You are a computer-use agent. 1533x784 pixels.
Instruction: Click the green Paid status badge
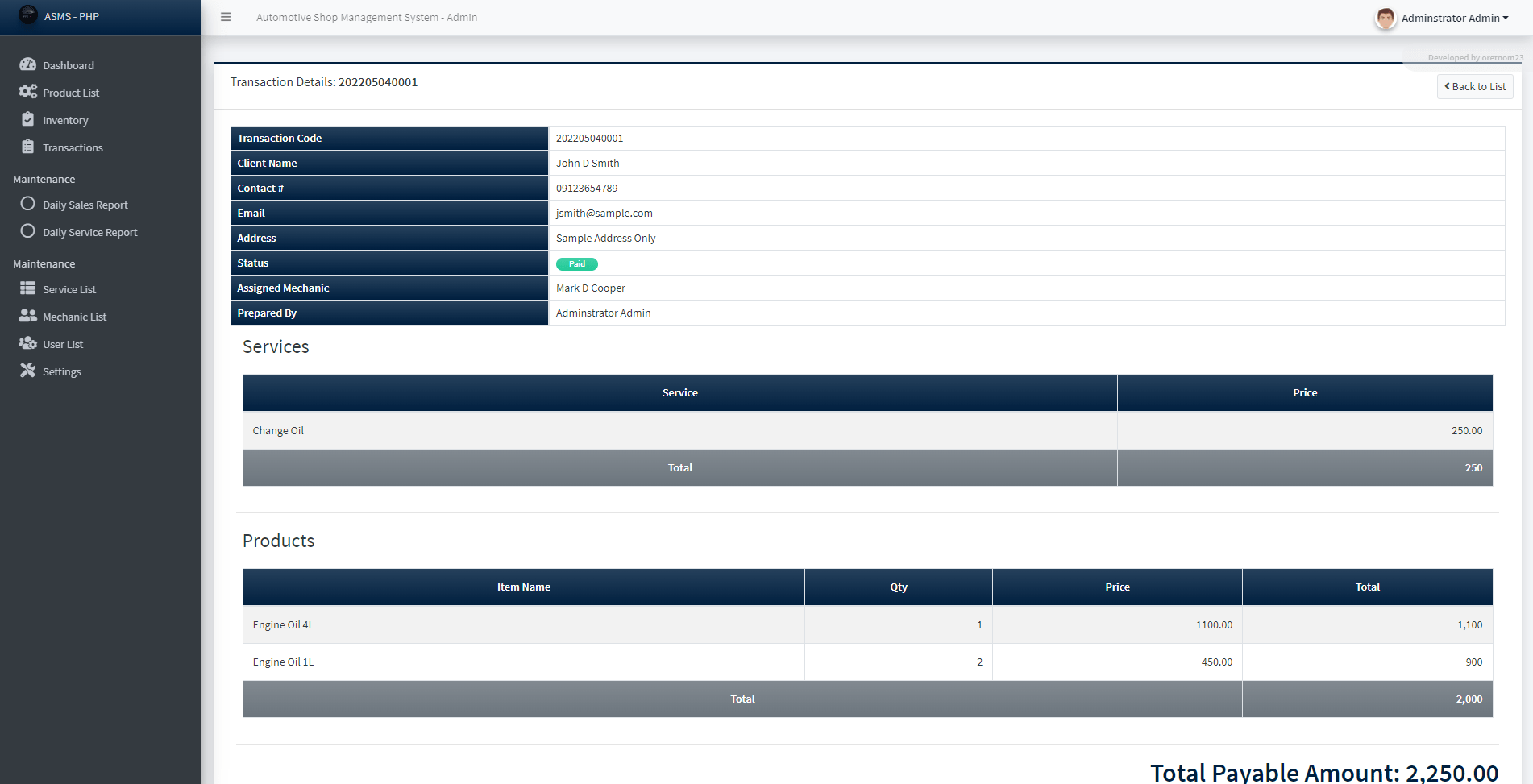[576, 263]
